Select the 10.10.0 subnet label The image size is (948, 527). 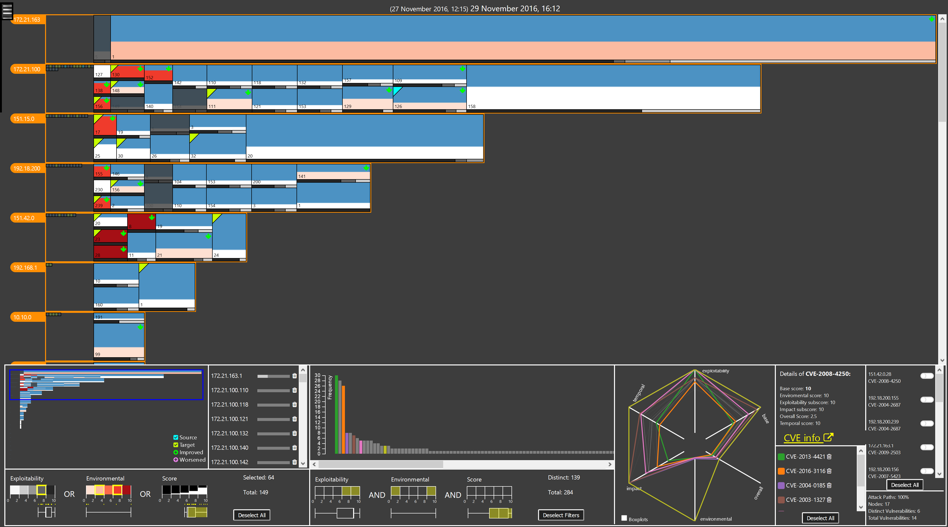click(x=27, y=317)
